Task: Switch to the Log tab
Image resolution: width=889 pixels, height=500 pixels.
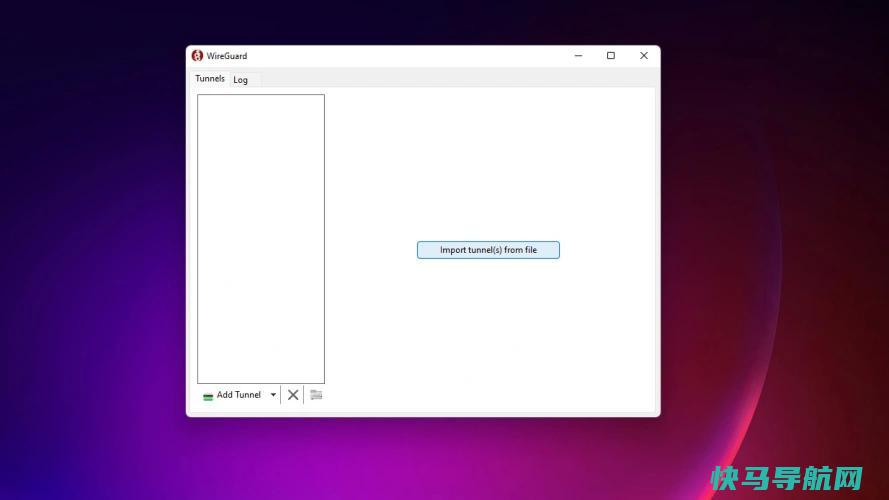Action: [x=241, y=80]
